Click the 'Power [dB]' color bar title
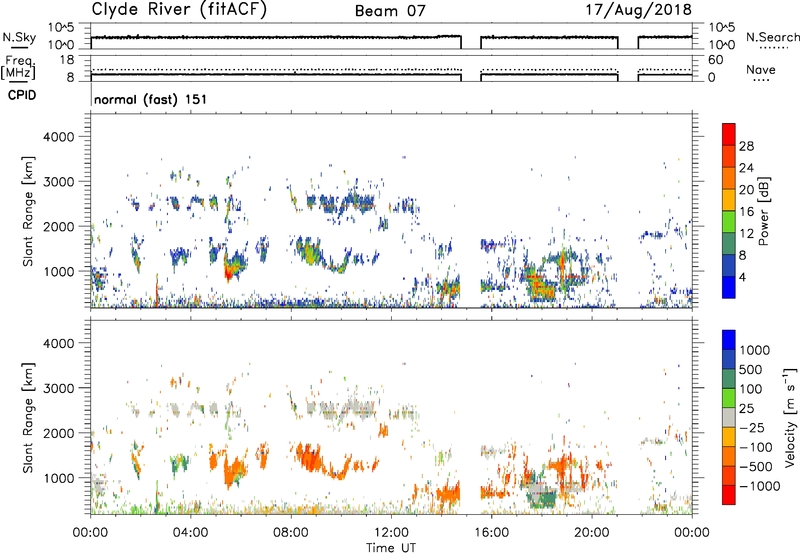This screenshot has width=800, height=554. pyautogui.click(x=763, y=211)
